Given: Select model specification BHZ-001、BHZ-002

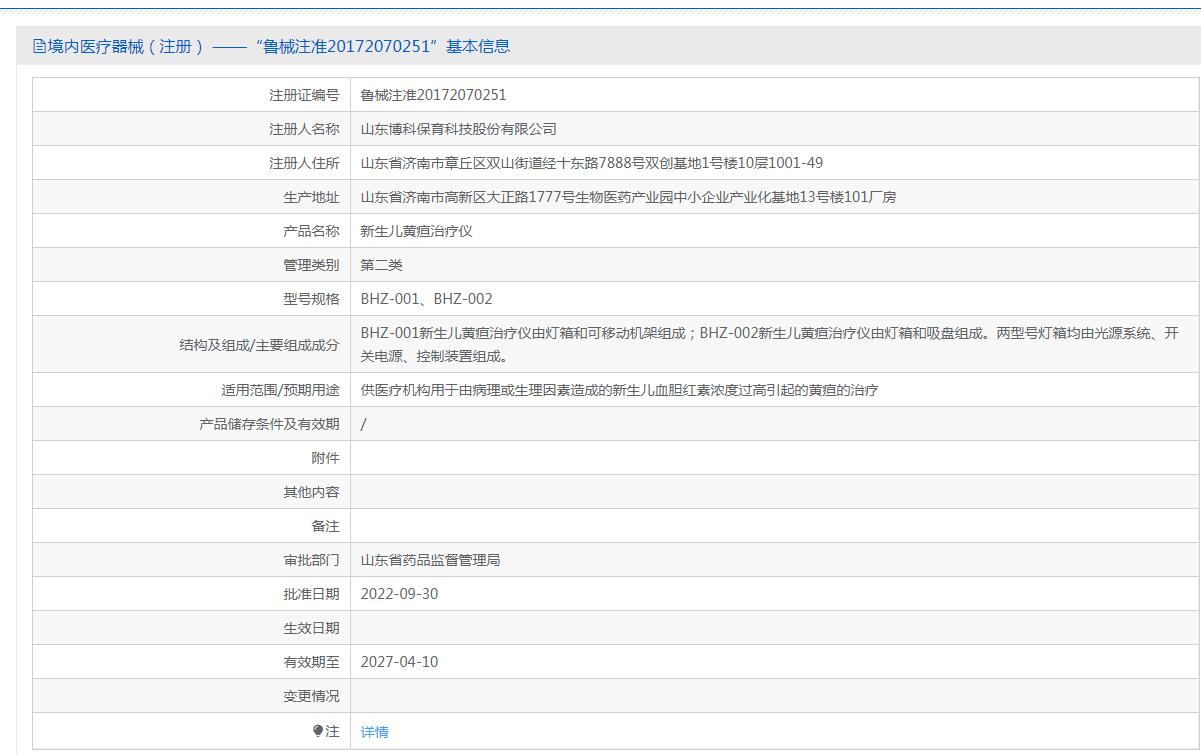Looking at the screenshot, I should pos(426,299).
